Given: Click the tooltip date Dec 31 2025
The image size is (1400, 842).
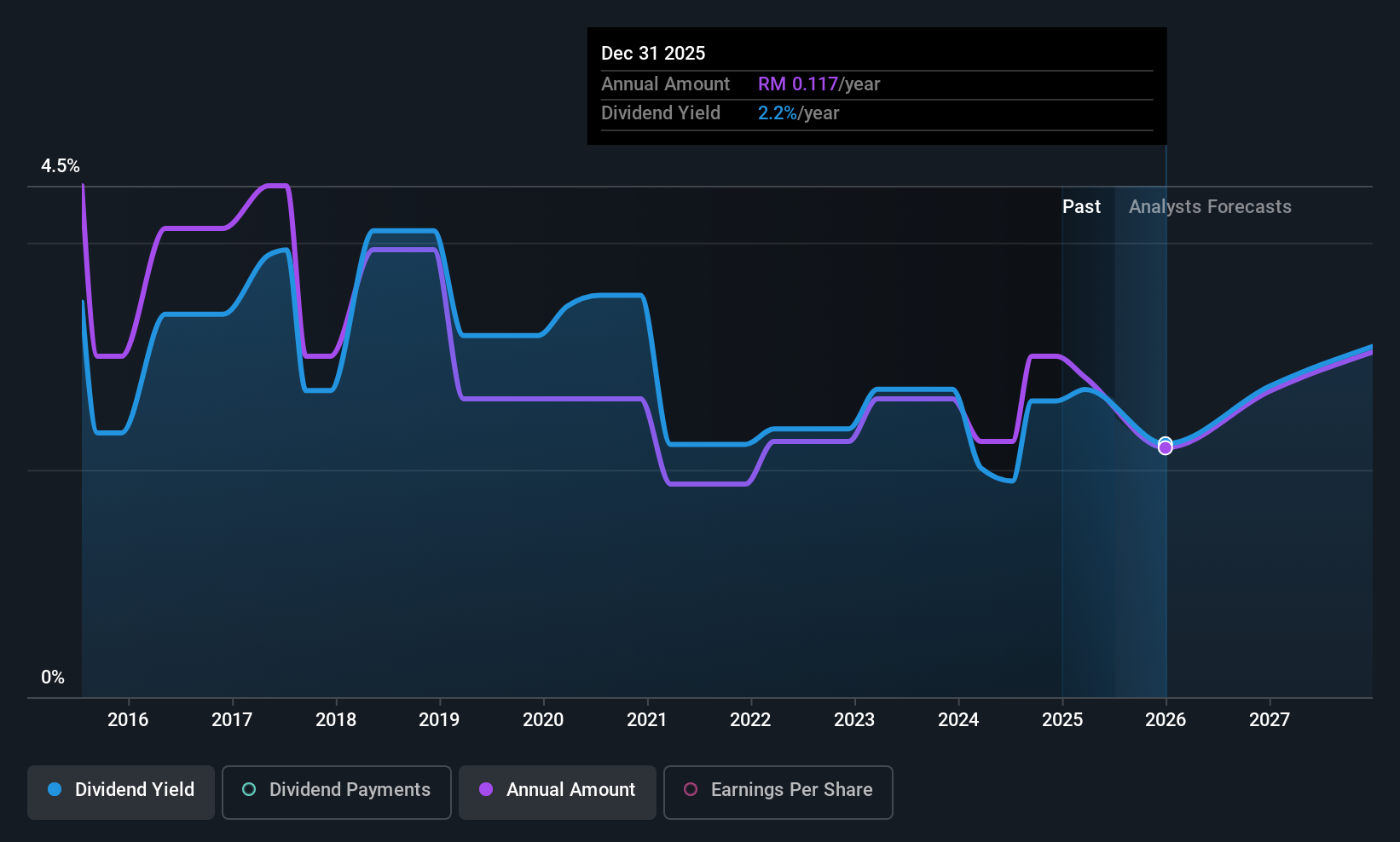Looking at the screenshot, I should coord(653,53).
